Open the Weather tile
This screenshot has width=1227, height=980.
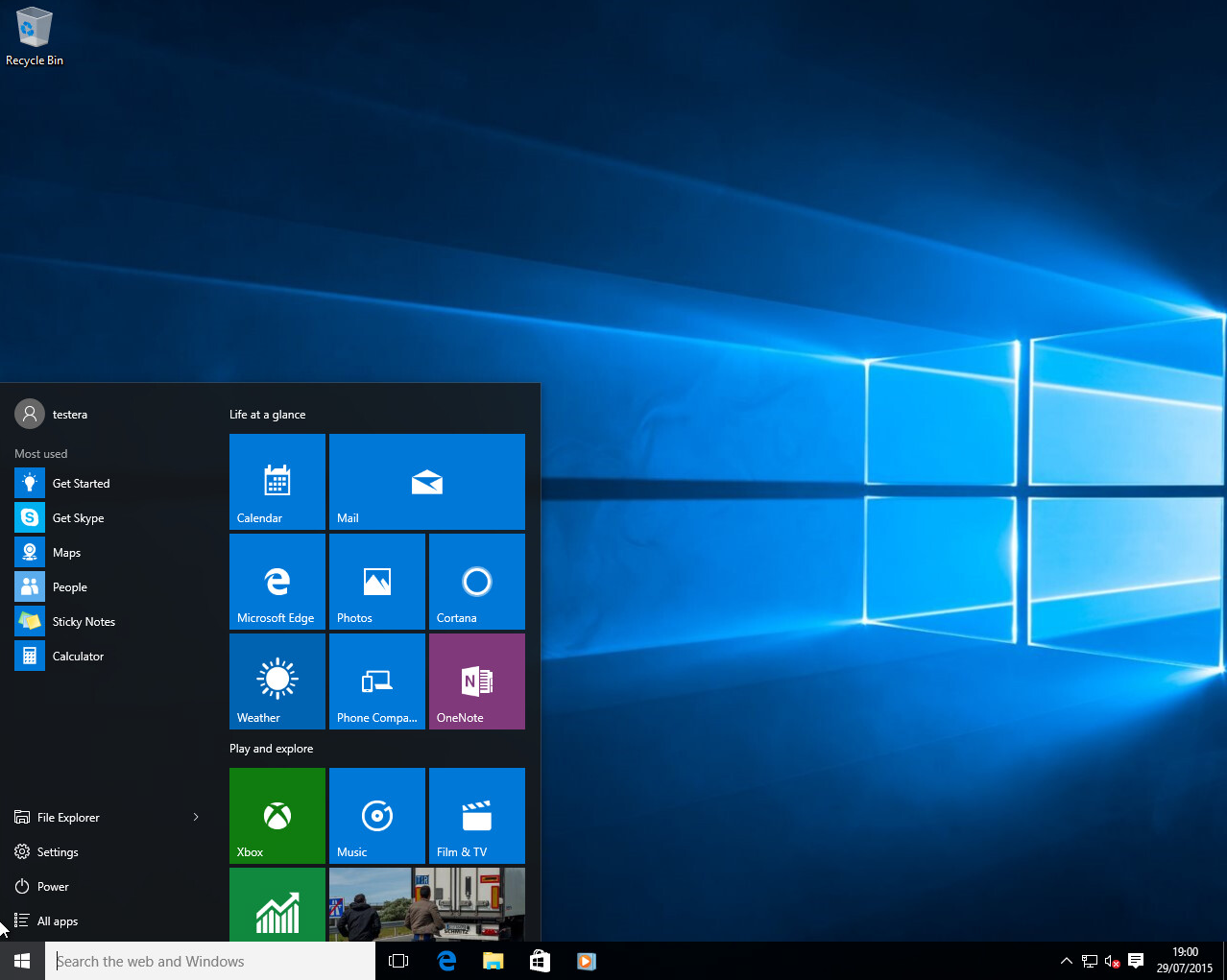click(x=277, y=681)
